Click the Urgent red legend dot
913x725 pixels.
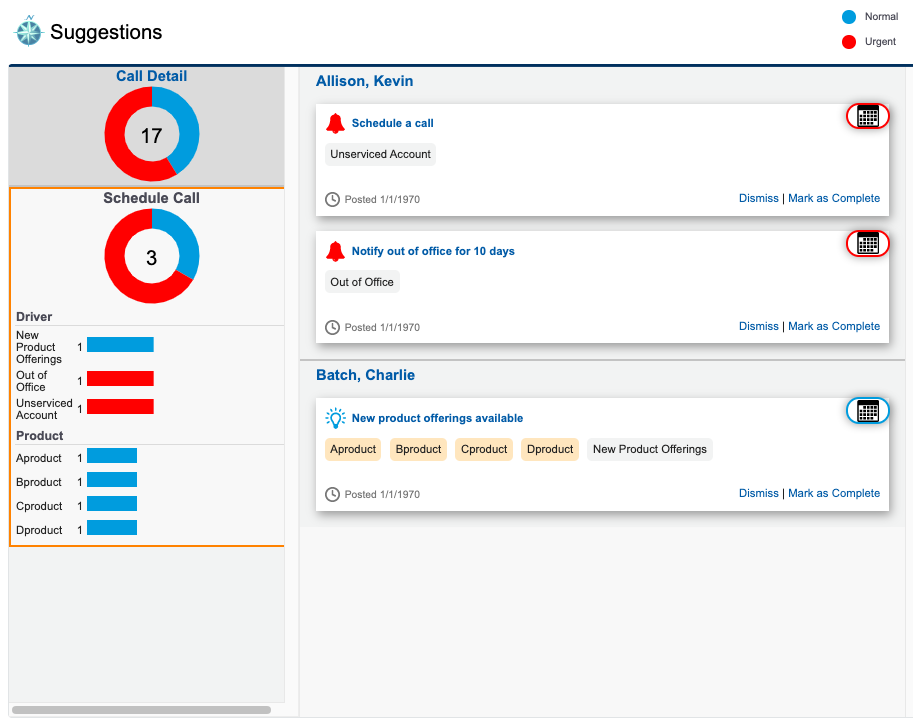pos(849,42)
